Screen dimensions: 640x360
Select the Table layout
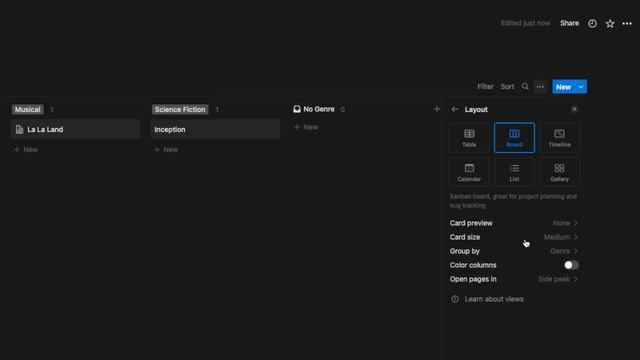coord(469,138)
